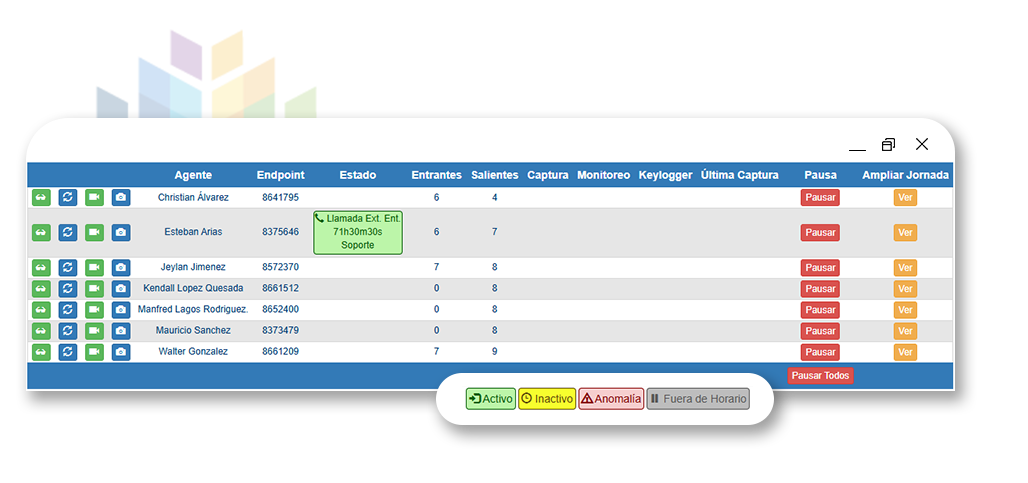Click the glasses monitor icon for Manfred Lagos Rodriguez

(41, 310)
